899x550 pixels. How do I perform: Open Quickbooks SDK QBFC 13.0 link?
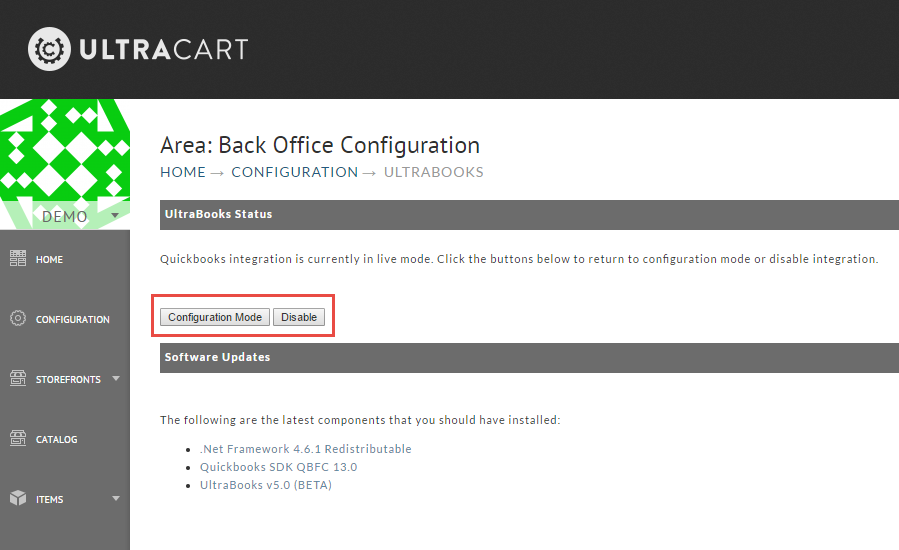pos(278,467)
